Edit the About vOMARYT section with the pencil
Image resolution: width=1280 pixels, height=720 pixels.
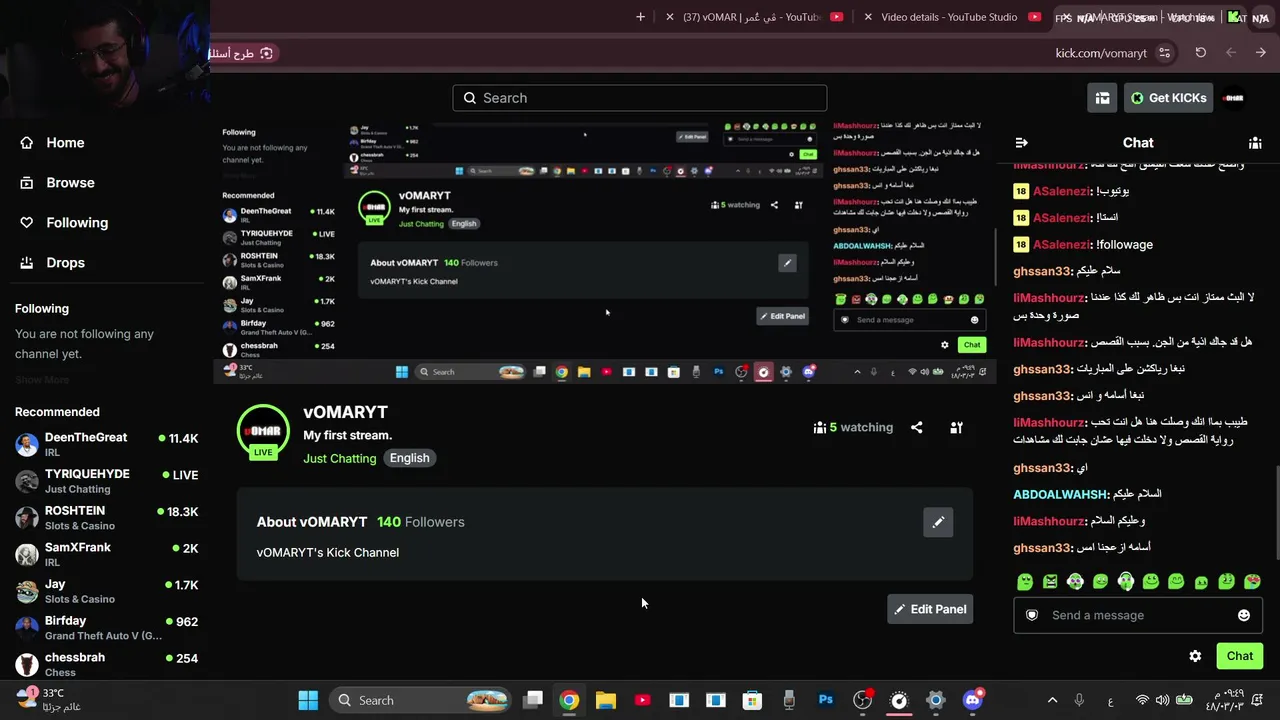[x=938, y=522]
